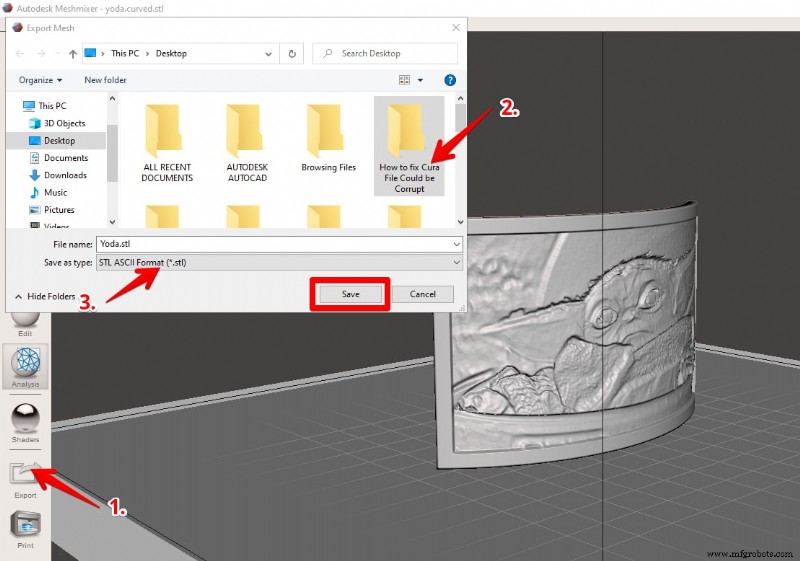The height and width of the screenshot is (561, 800).
Task: Expand the File name history dropdown
Action: click(x=456, y=244)
